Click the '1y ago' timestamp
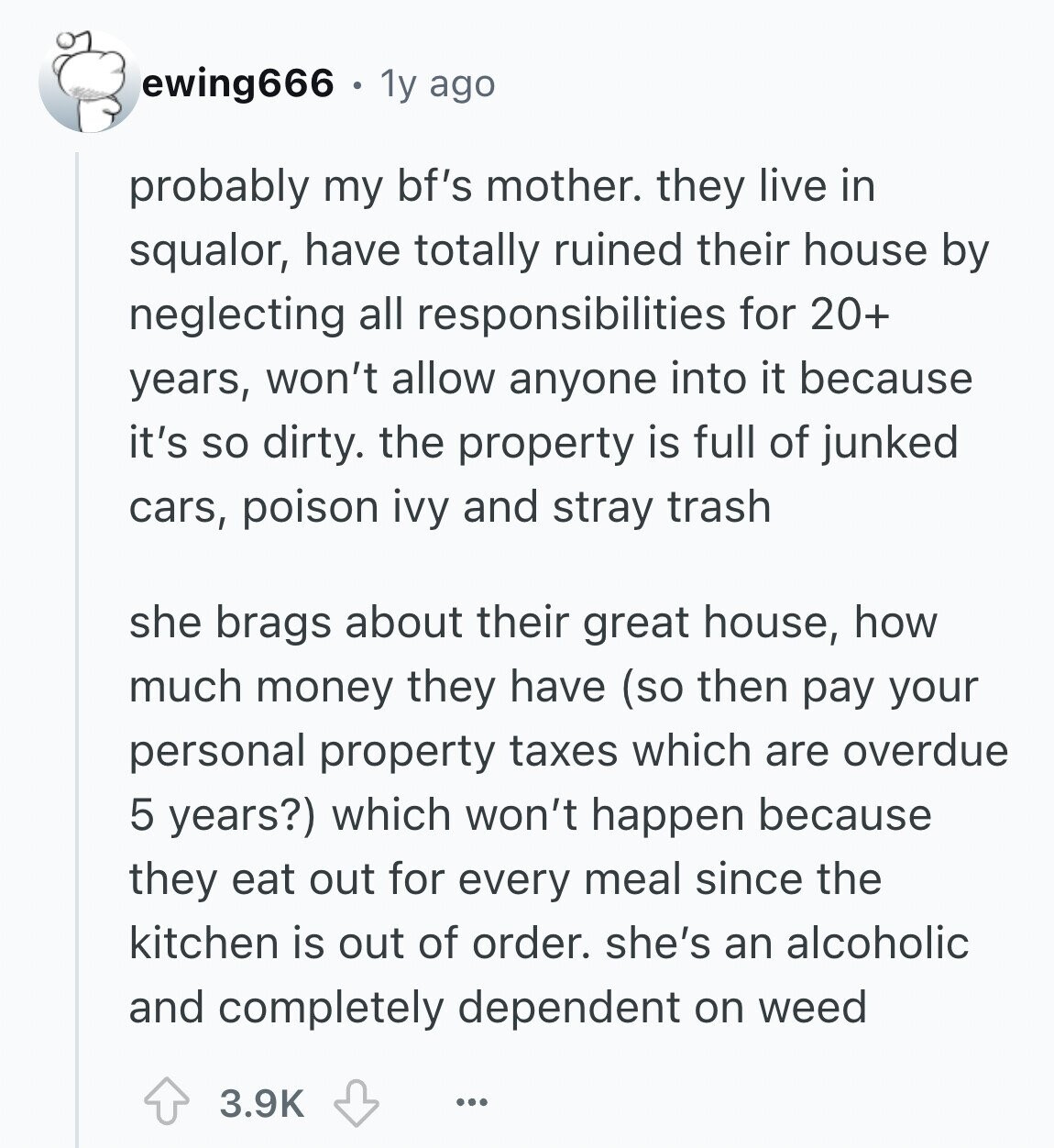Viewport: 1054px width, 1148px height. coord(437,84)
